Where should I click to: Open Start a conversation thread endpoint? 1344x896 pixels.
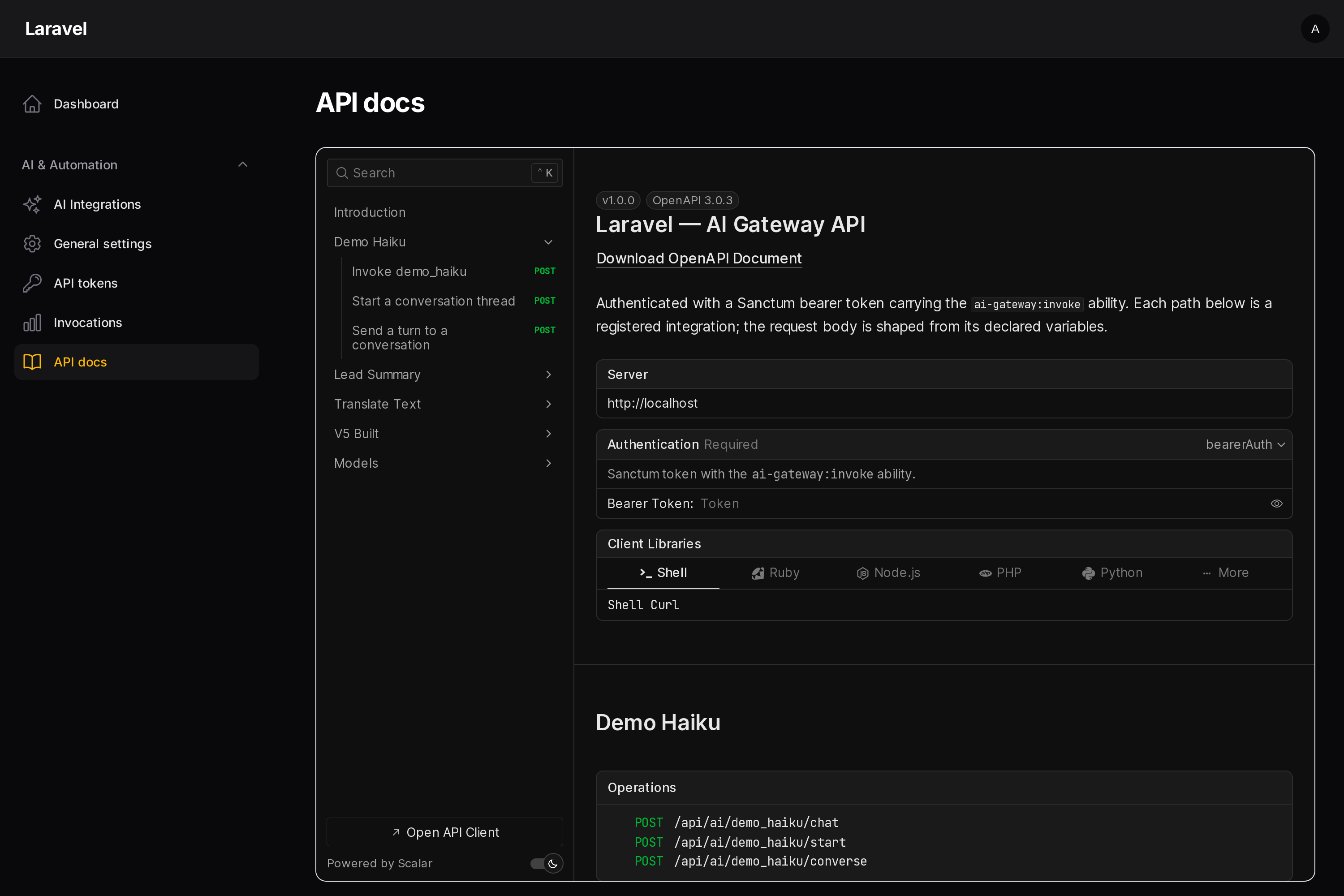(x=453, y=301)
